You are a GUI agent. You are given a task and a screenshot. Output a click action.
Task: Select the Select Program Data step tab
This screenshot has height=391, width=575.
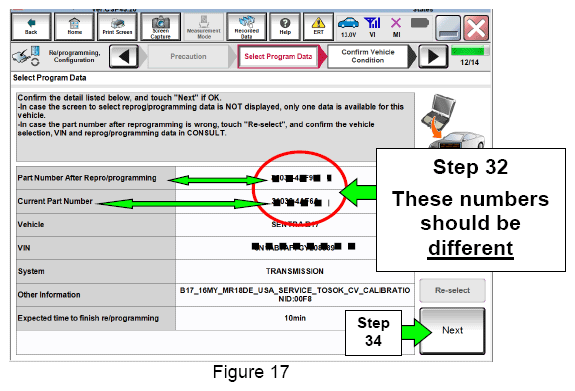(x=278, y=56)
